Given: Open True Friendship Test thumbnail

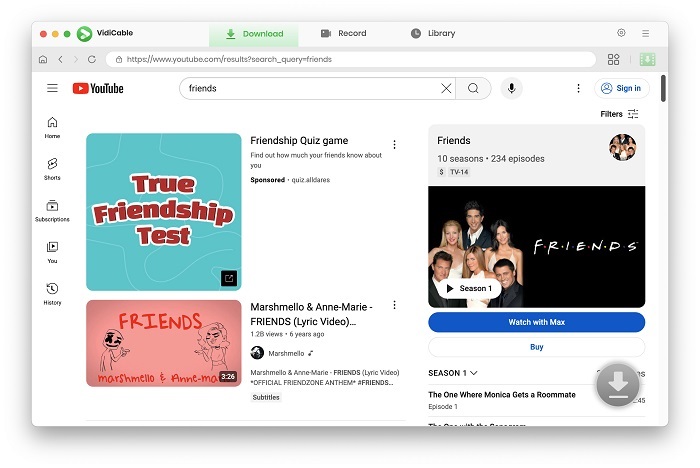Looking at the screenshot, I should click(x=164, y=212).
